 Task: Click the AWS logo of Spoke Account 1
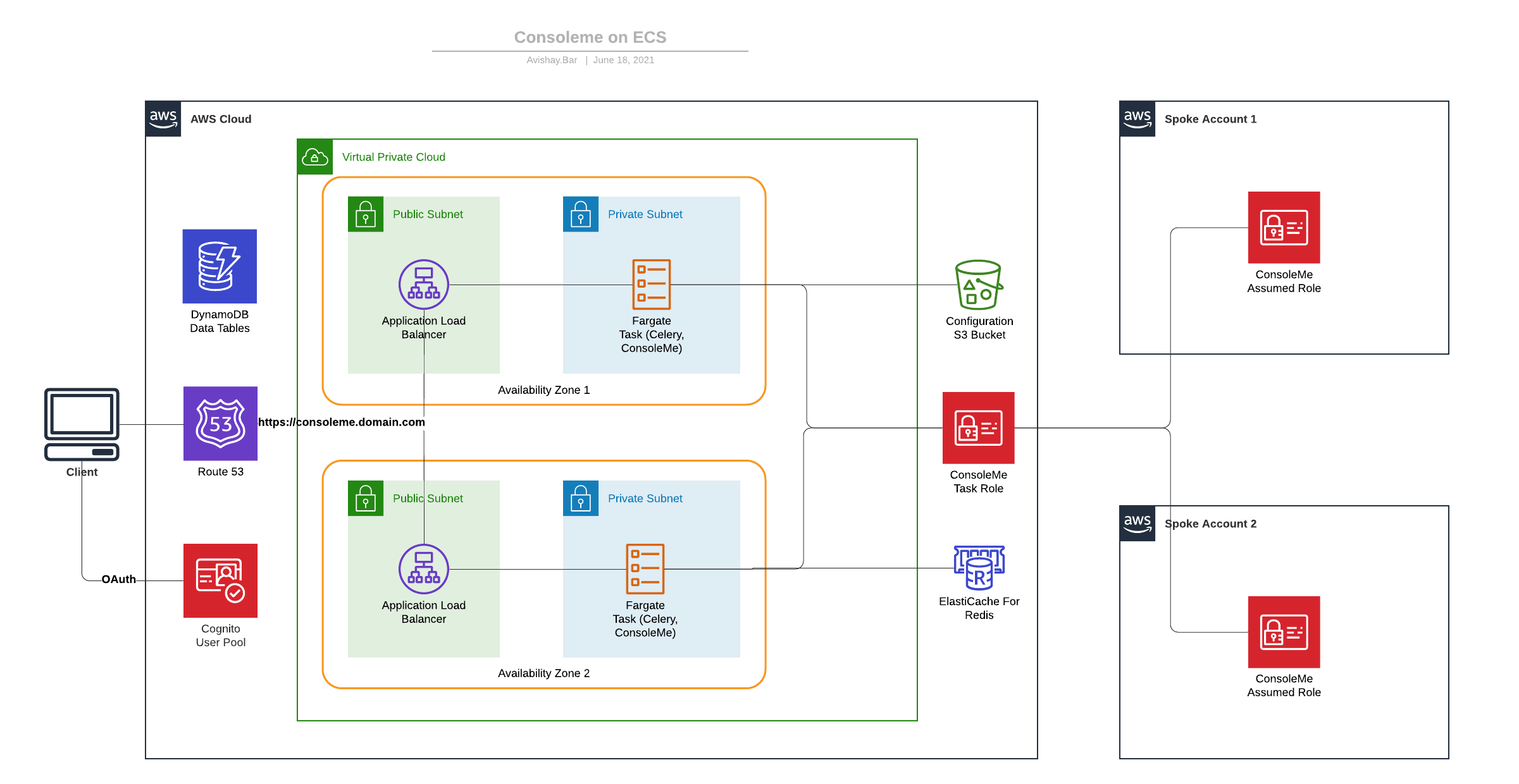click(x=1138, y=119)
